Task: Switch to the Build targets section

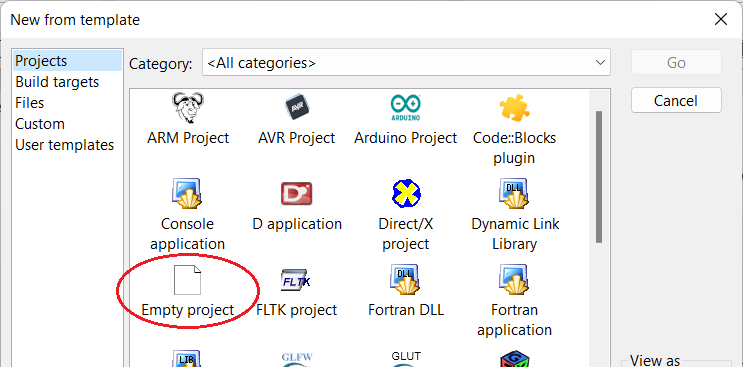Action: (x=57, y=82)
